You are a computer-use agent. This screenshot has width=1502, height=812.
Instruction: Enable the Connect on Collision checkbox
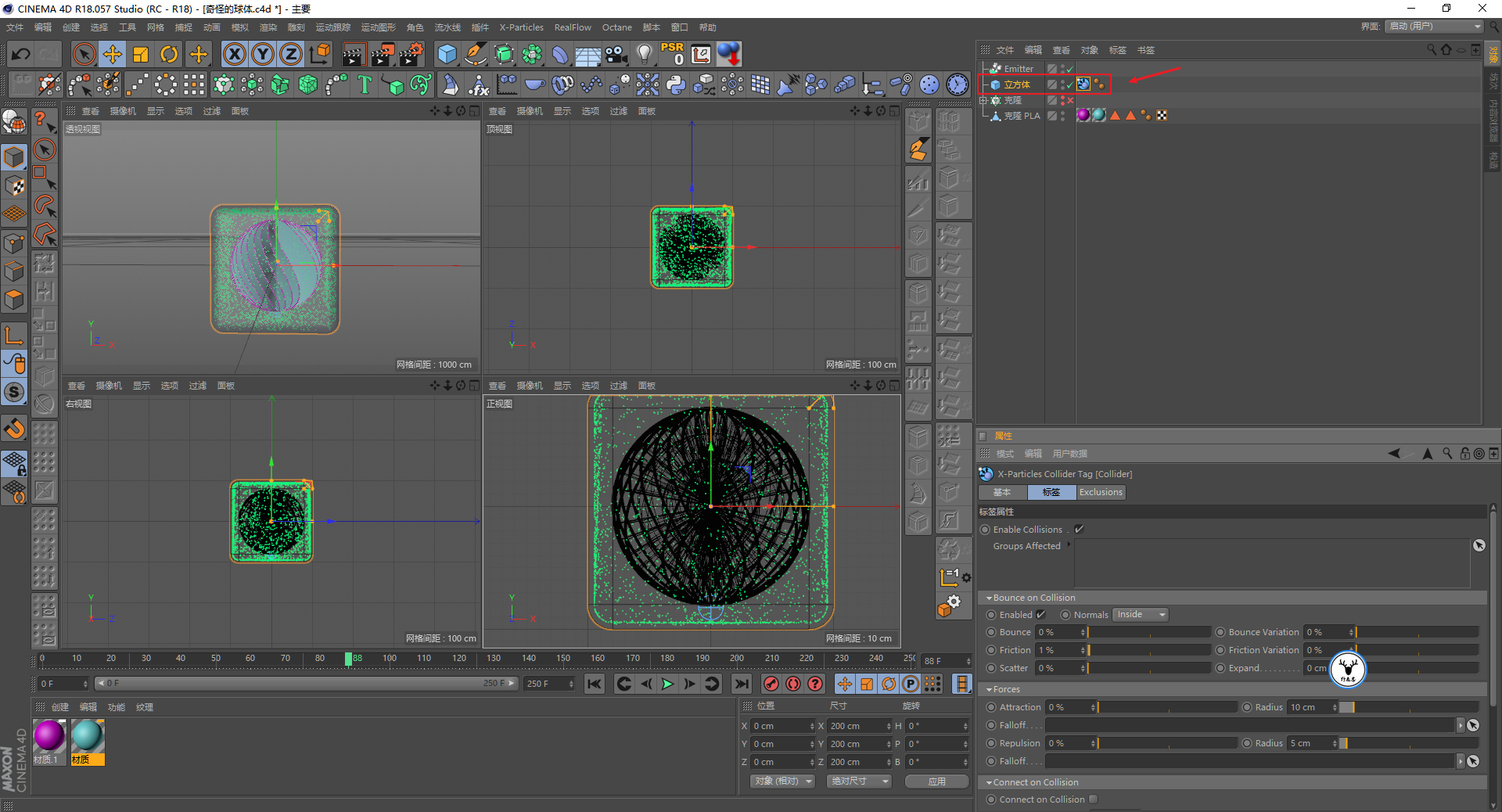(x=1094, y=799)
